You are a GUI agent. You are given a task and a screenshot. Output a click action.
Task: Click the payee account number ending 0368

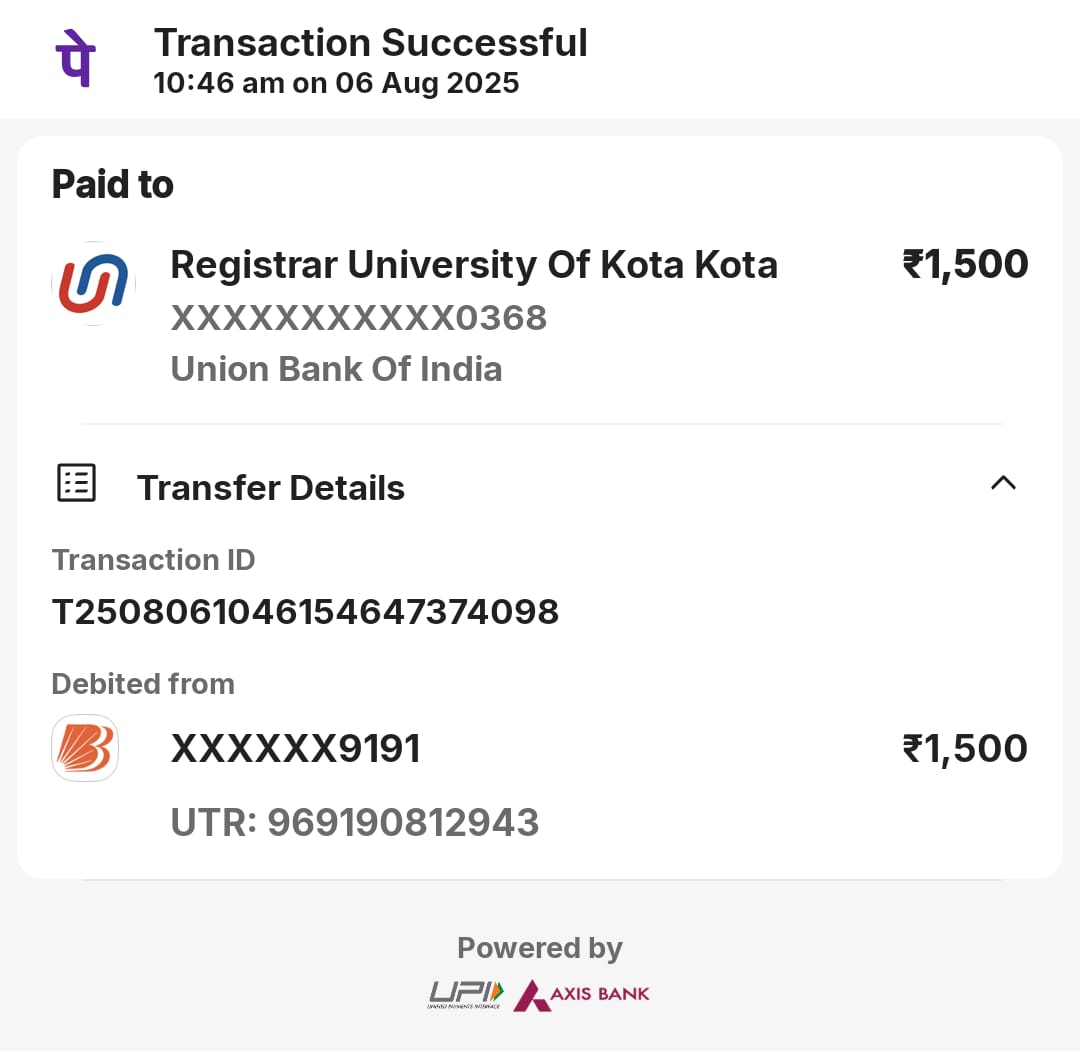(x=358, y=318)
